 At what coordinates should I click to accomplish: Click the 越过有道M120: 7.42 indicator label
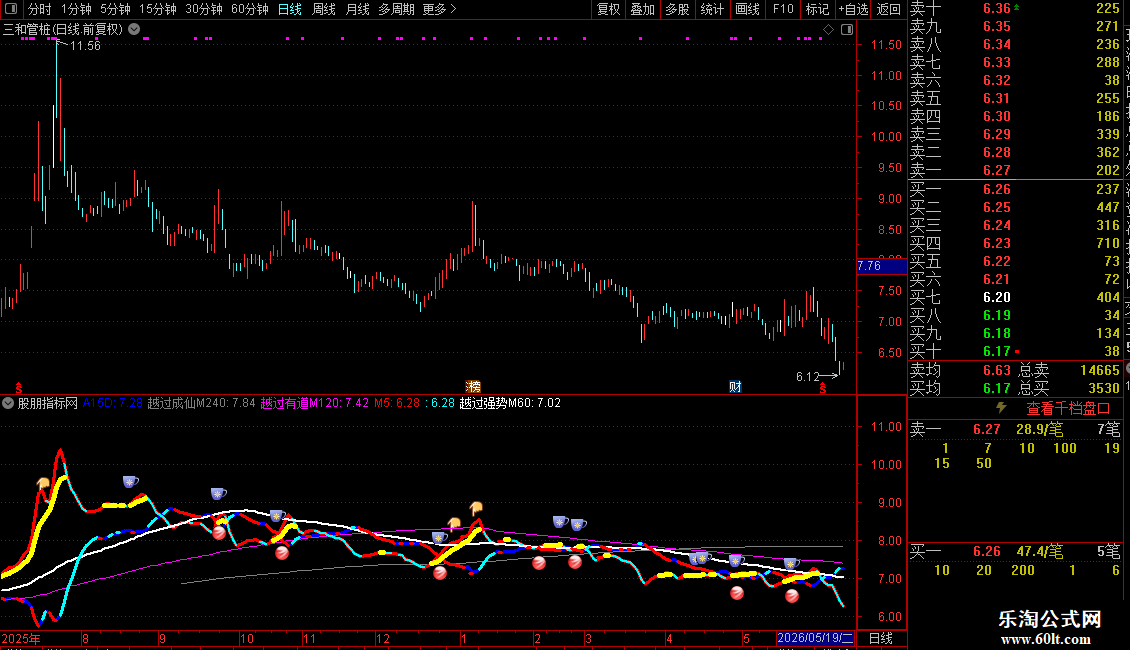coord(314,404)
